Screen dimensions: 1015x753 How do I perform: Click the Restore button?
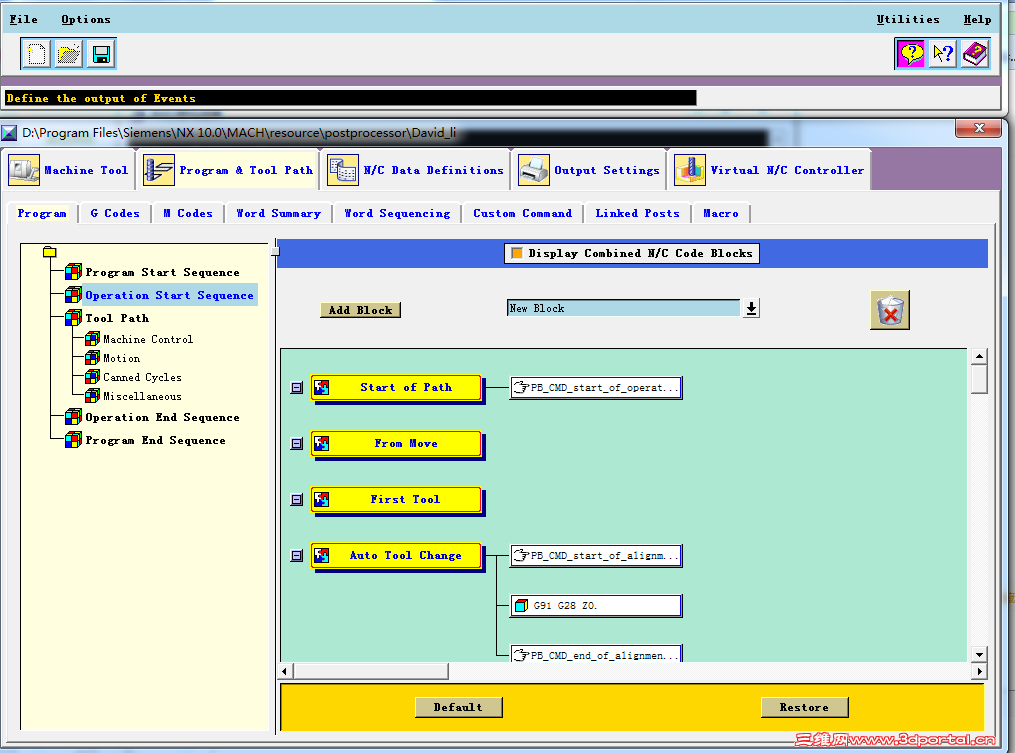coord(804,707)
